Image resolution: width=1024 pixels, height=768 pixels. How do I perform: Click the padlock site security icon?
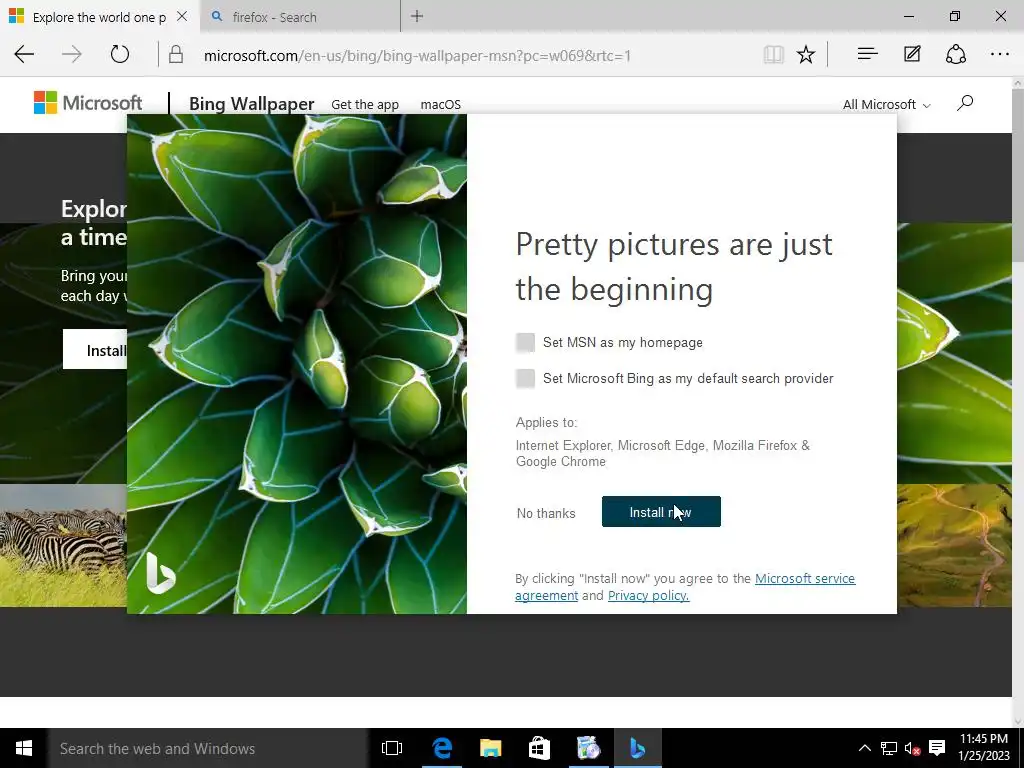[x=176, y=55]
